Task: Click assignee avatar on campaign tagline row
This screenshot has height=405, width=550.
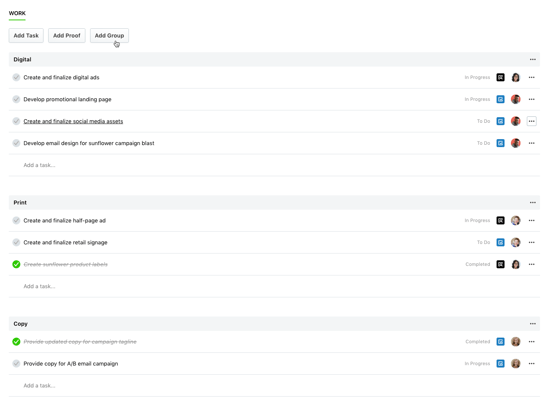Action: click(x=516, y=342)
